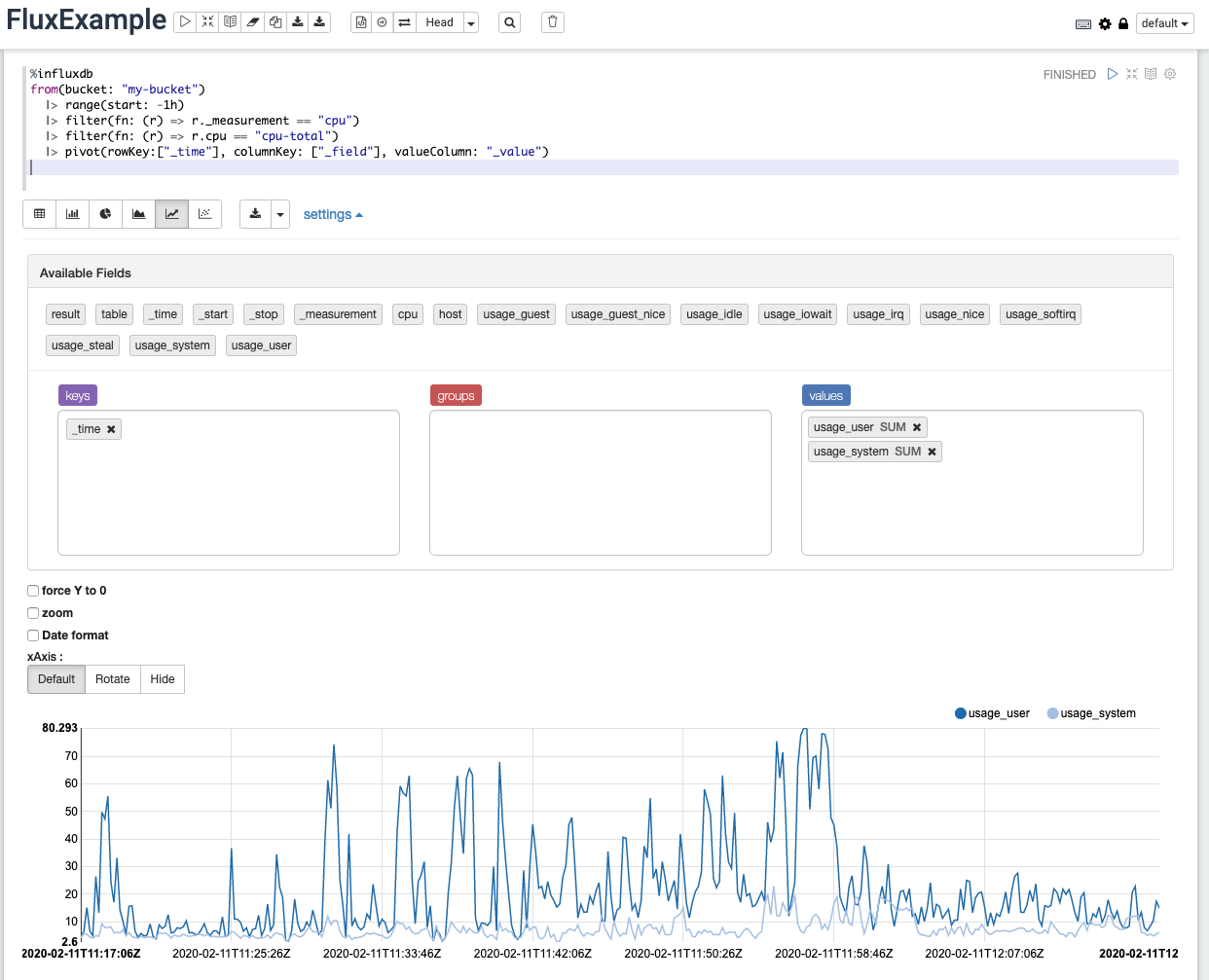Expand the Head revision dropdown arrow
Viewport: 1209px width, 980px height.
tap(471, 22)
